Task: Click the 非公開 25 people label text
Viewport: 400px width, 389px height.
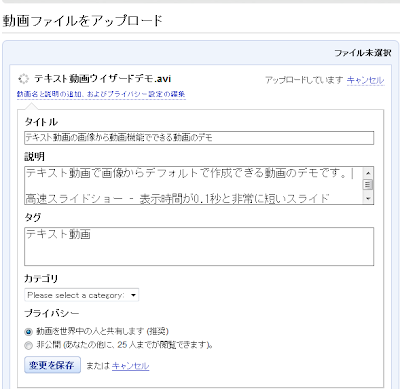Action: pos(124,345)
